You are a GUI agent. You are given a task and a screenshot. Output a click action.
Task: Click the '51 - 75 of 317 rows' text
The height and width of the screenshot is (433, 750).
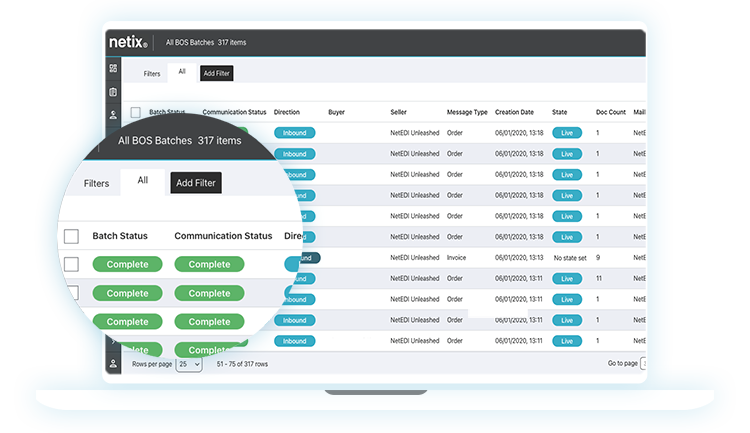(x=242, y=364)
